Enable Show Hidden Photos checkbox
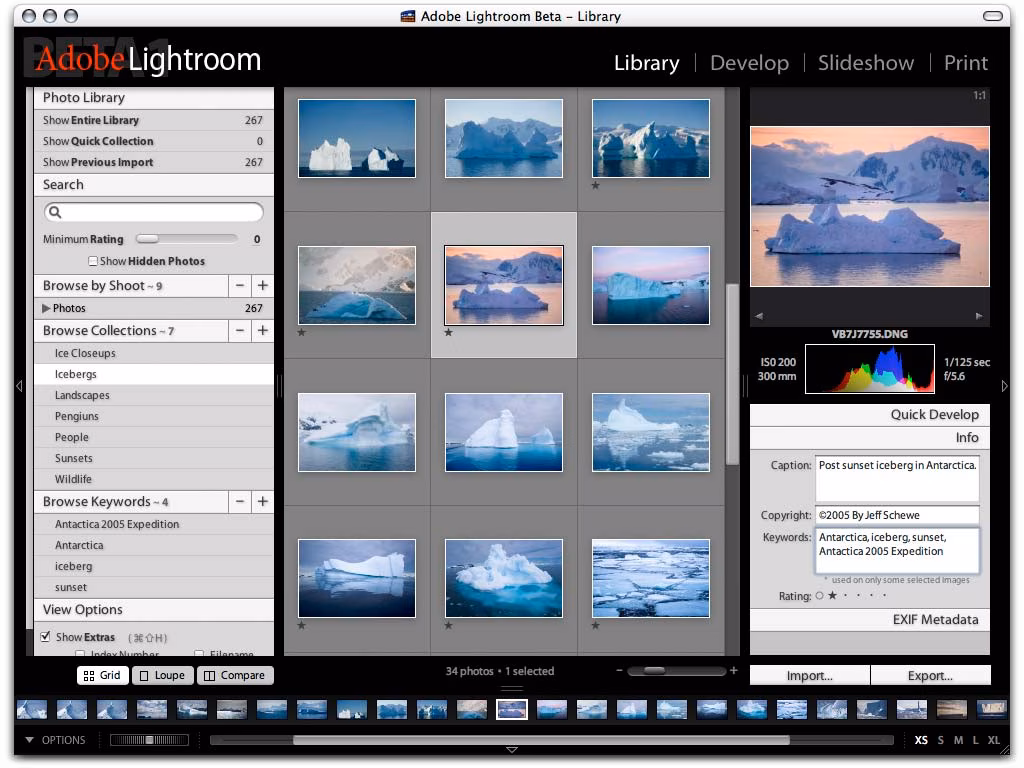Viewport: 1024px width, 768px height. pos(93,262)
